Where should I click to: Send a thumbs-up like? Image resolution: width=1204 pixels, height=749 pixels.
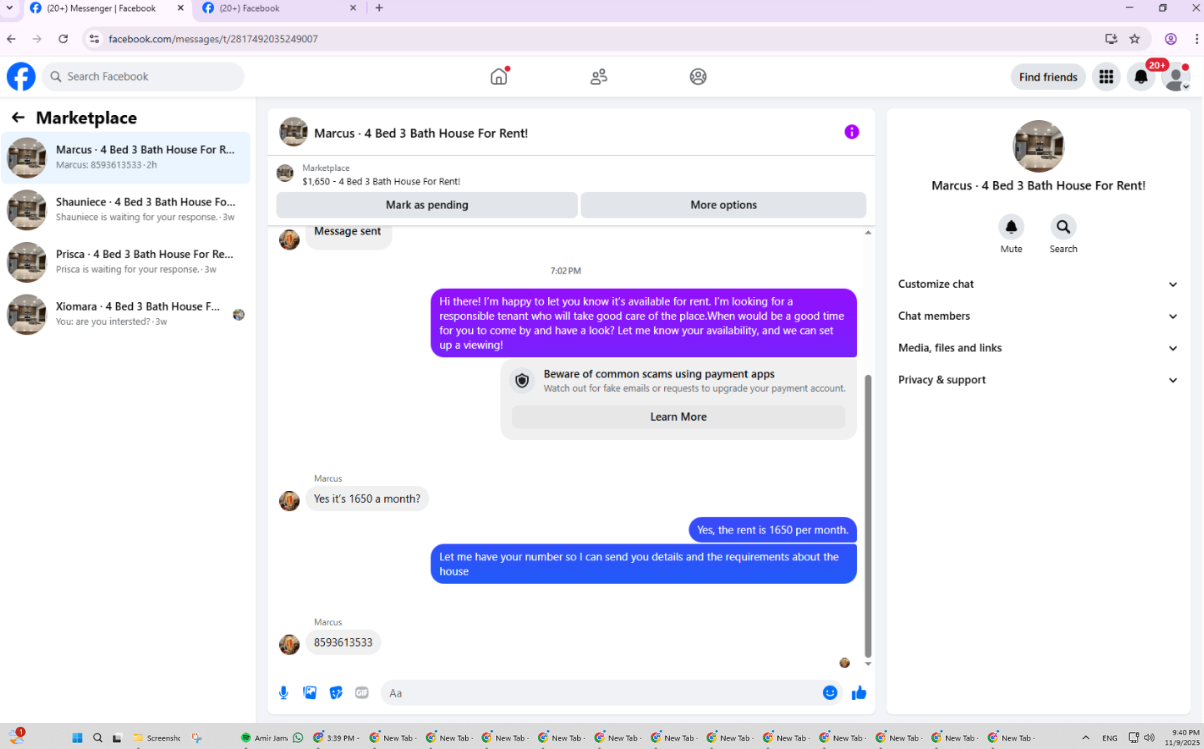[x=859, y=693]
